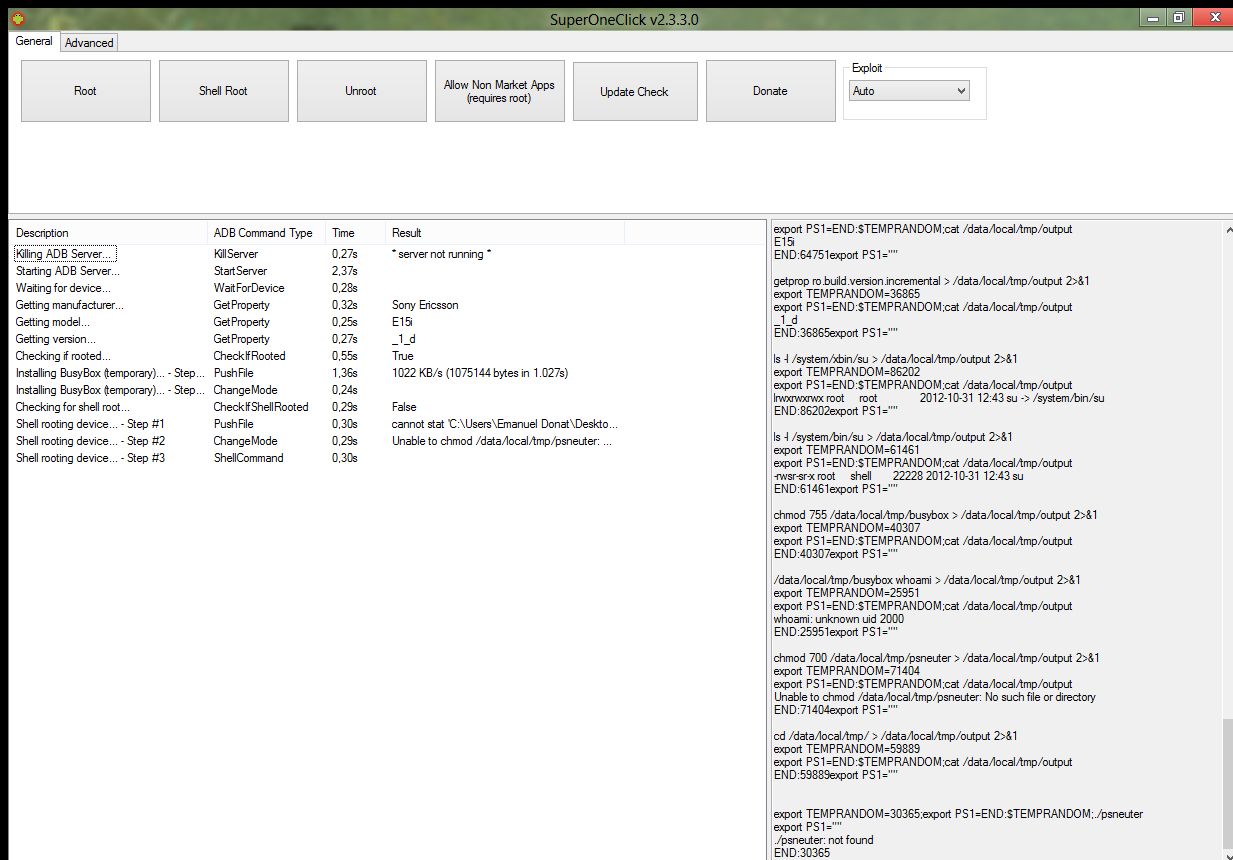Click the CheckIfShellRooted command type cell
This screenshot has width=1233, height=860.
pos(261,407)
